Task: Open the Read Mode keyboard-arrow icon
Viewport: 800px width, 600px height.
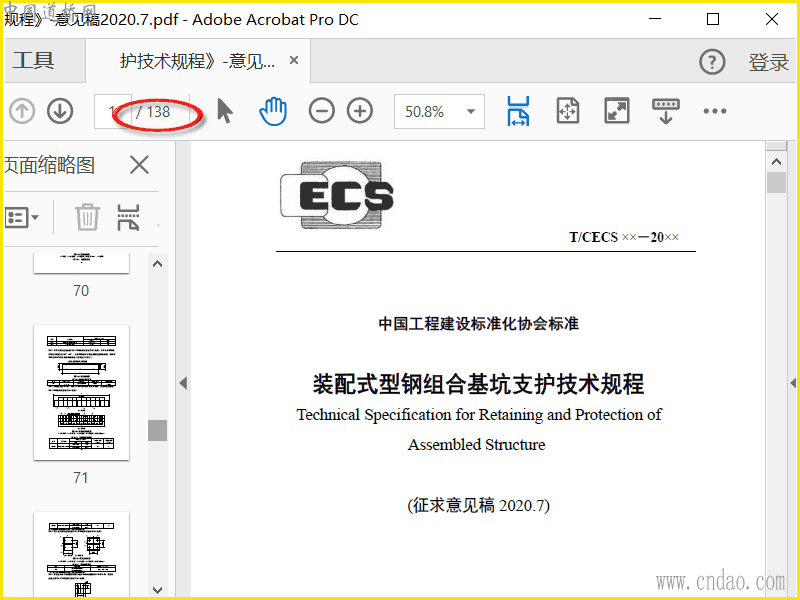Action: point(666,111)
